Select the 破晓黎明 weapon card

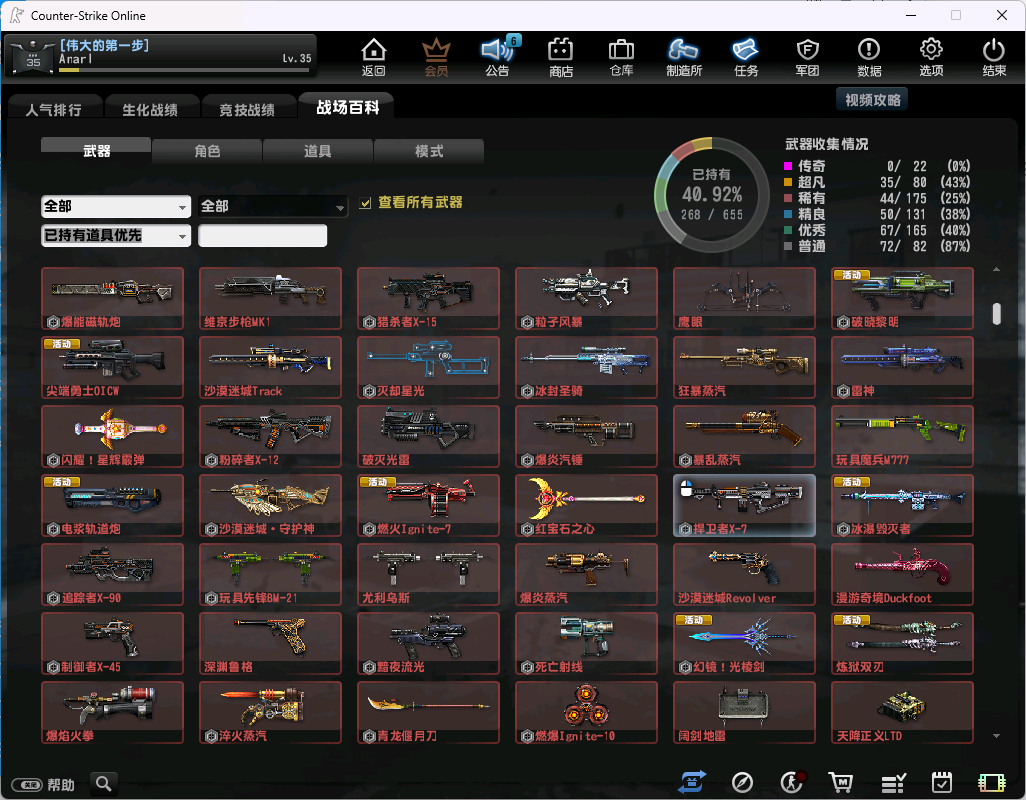[902, 298]
